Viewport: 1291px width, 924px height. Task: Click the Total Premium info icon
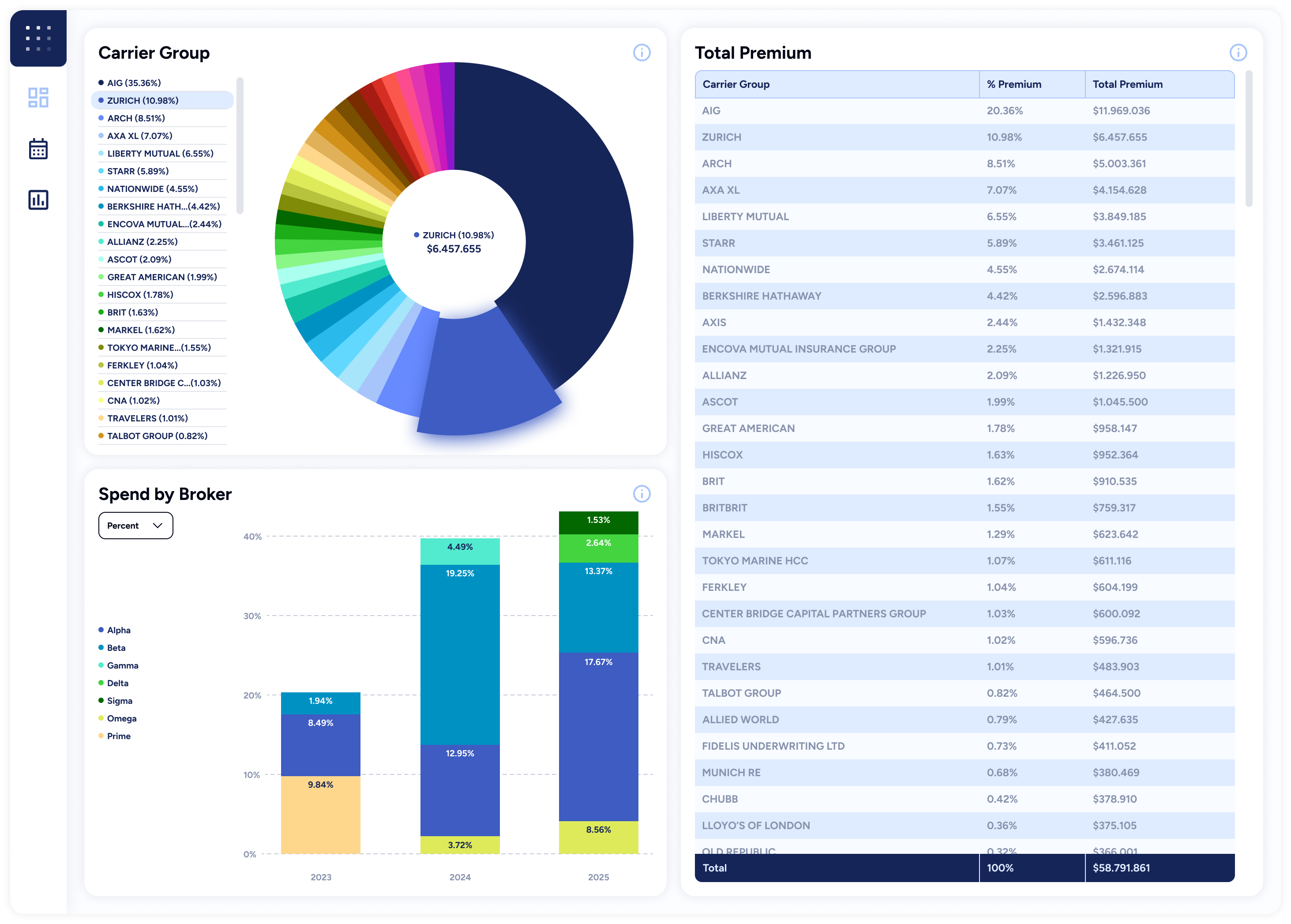click(x=1239, y=53)
